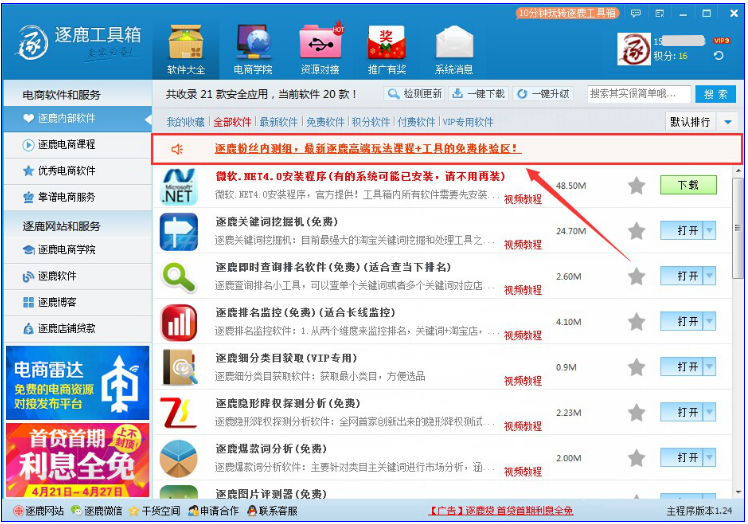Image resolution: width=748 pixels, height=524 pixels.
Task: Expand the 打开 arrow for 逐鹿细分类目获取
Action: [x=709, y=367]
